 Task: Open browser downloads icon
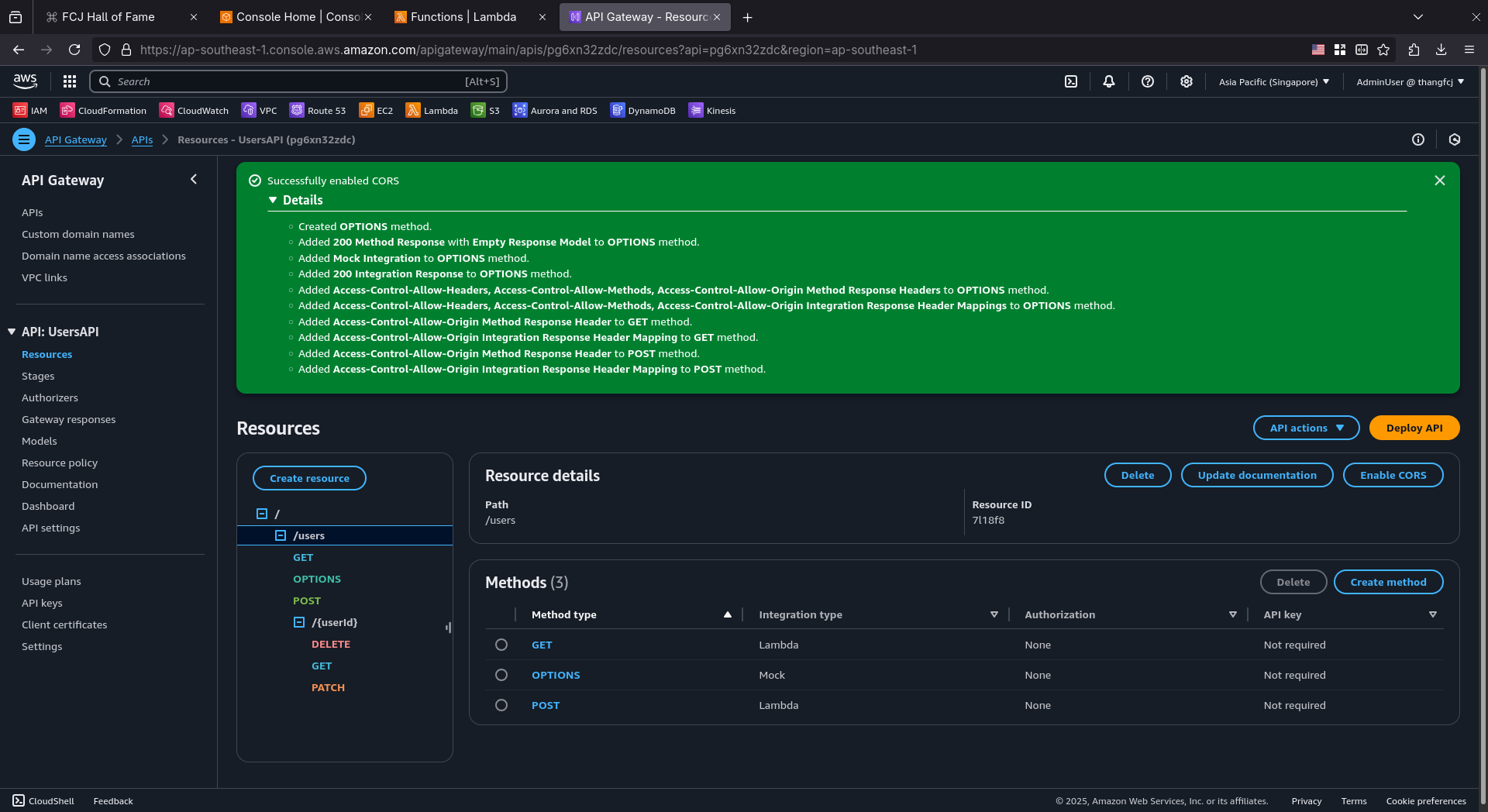click(1441, 50)
